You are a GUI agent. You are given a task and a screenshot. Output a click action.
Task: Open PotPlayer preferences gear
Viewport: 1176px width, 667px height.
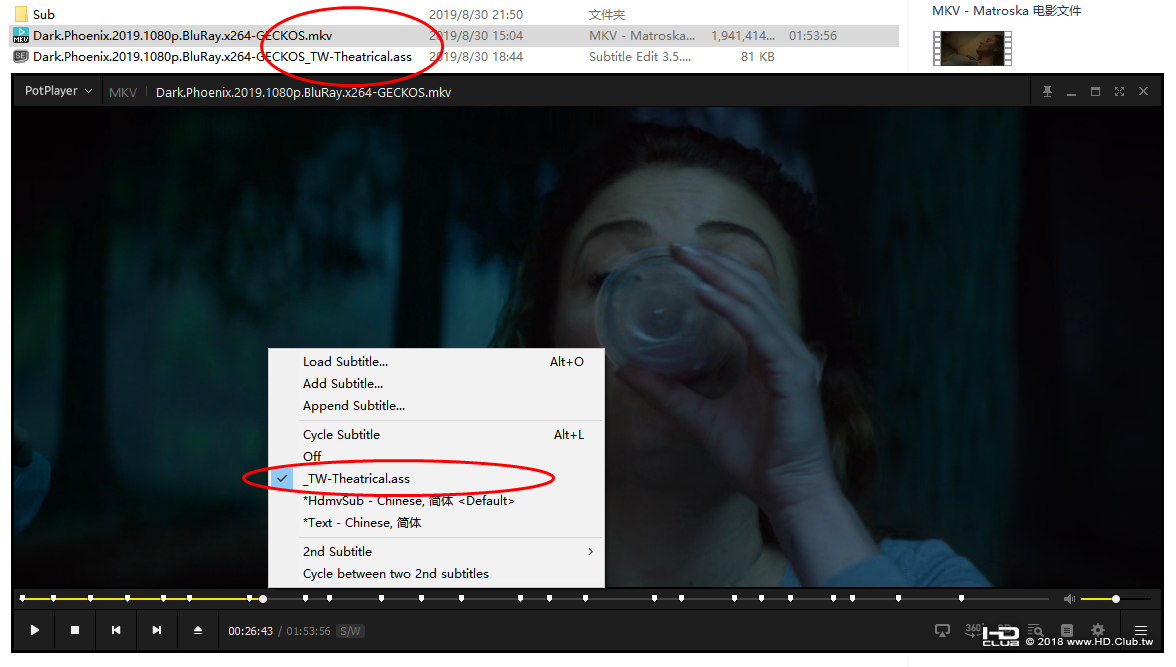1098,630
